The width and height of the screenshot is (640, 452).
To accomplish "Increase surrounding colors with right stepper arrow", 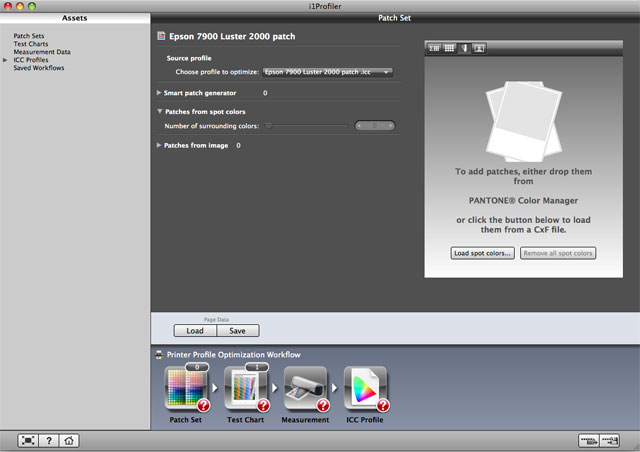I will click(x=391, y=126).
